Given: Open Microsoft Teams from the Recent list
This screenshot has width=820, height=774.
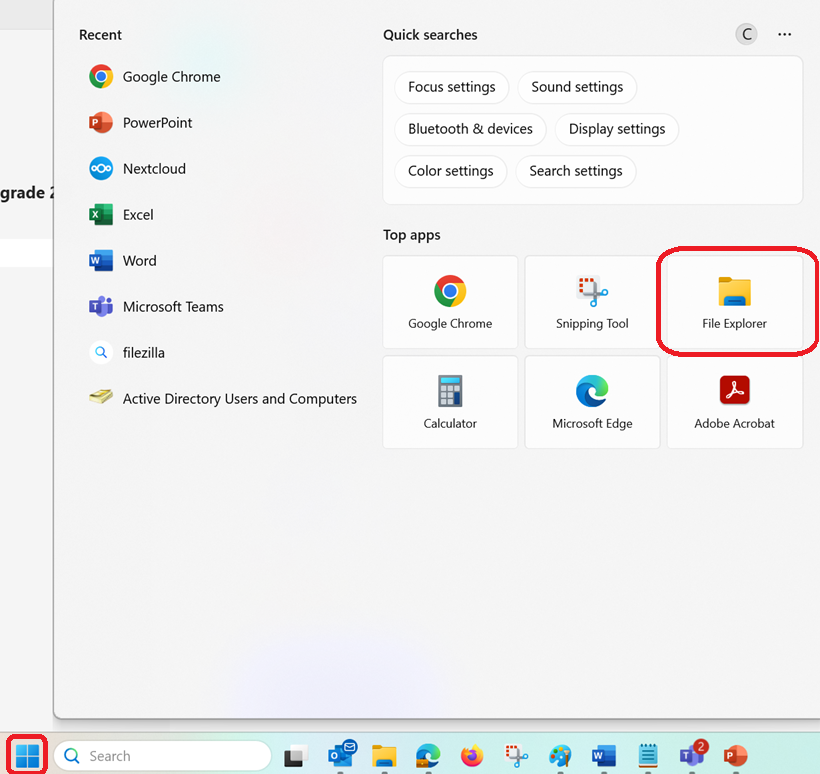Looking at the screenshot, I should [156, 307].
